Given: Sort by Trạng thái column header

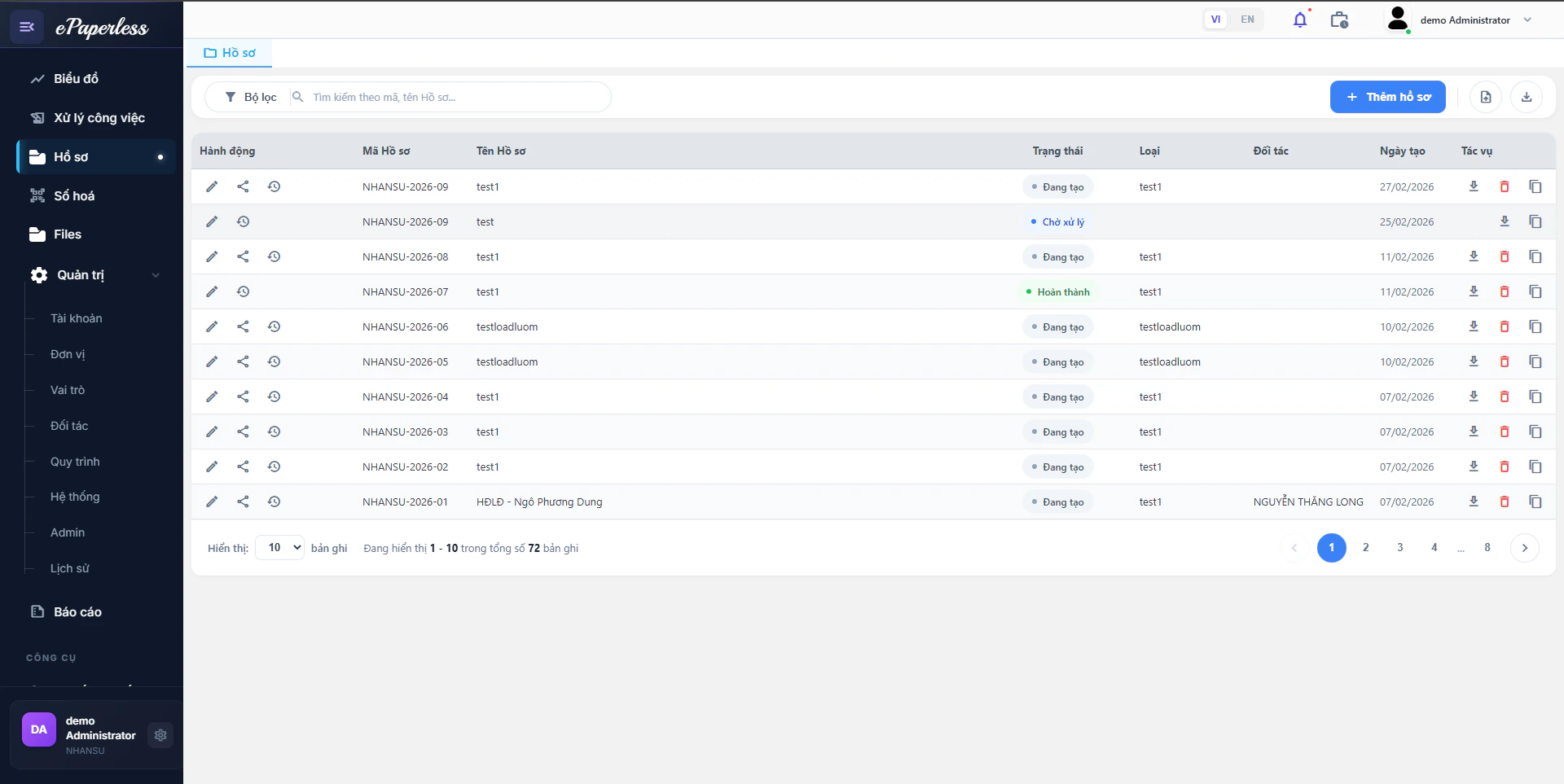Looking at the screenshot, I should coord(1057,151).
